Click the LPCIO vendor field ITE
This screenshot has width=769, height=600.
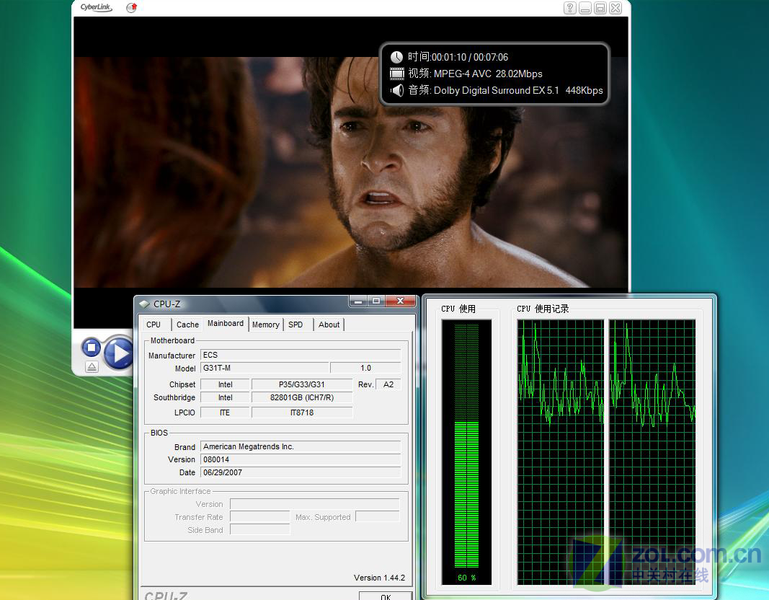pos(225,413)
